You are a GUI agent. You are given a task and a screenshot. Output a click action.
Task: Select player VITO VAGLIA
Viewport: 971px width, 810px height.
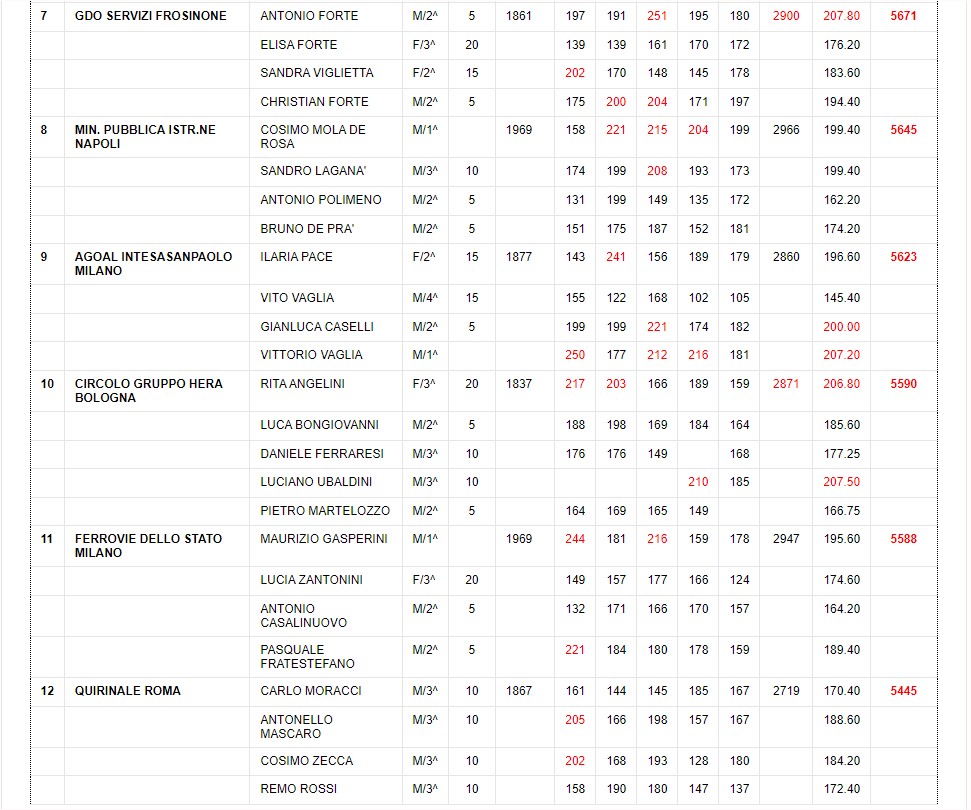pyautogui.click(x=297, y=298)
